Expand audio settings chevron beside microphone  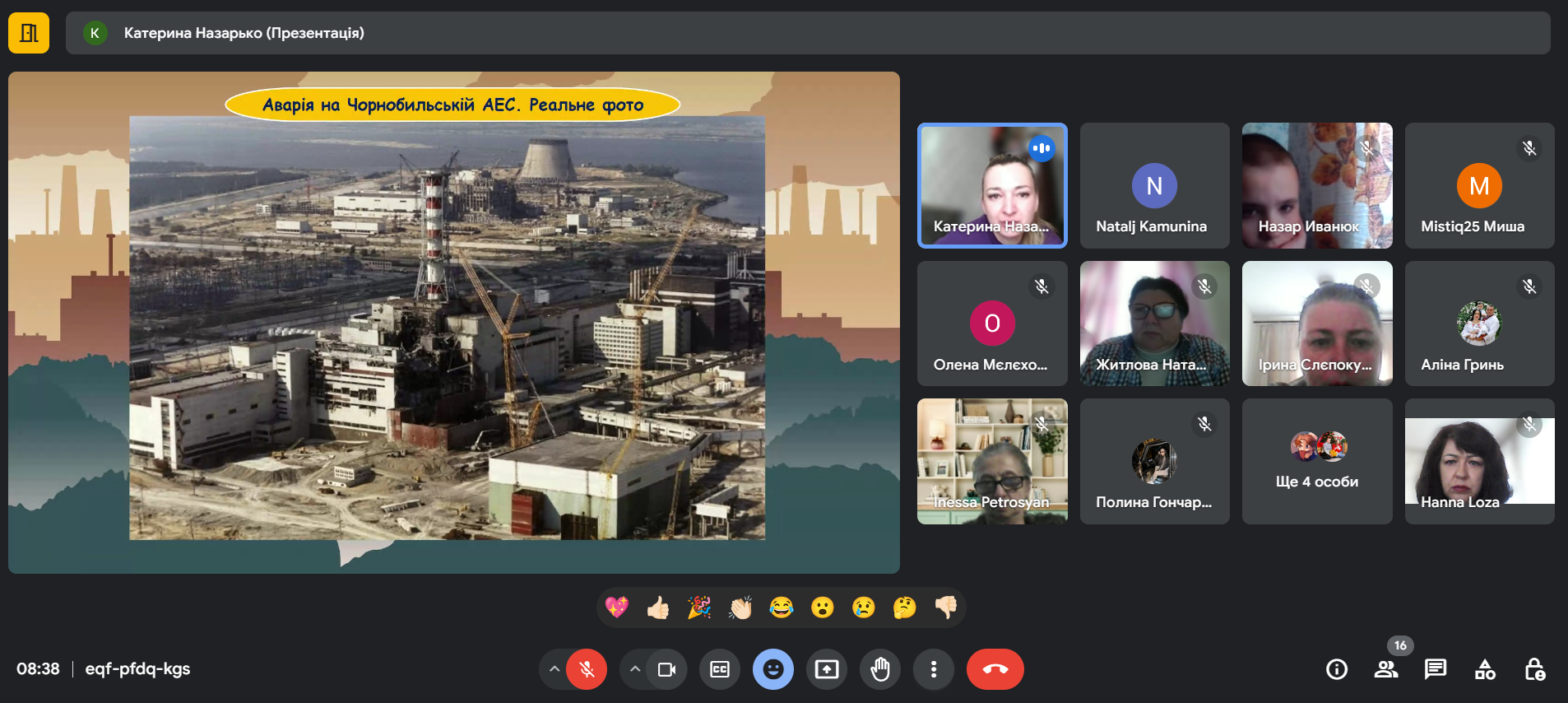[554, 669]
